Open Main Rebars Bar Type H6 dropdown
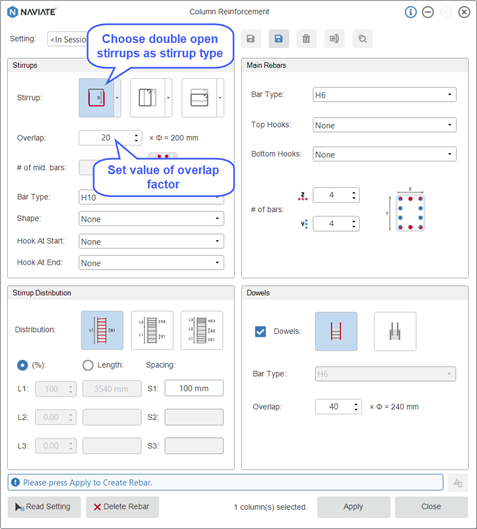The image size is (477, 529). [x=385, y=95]
